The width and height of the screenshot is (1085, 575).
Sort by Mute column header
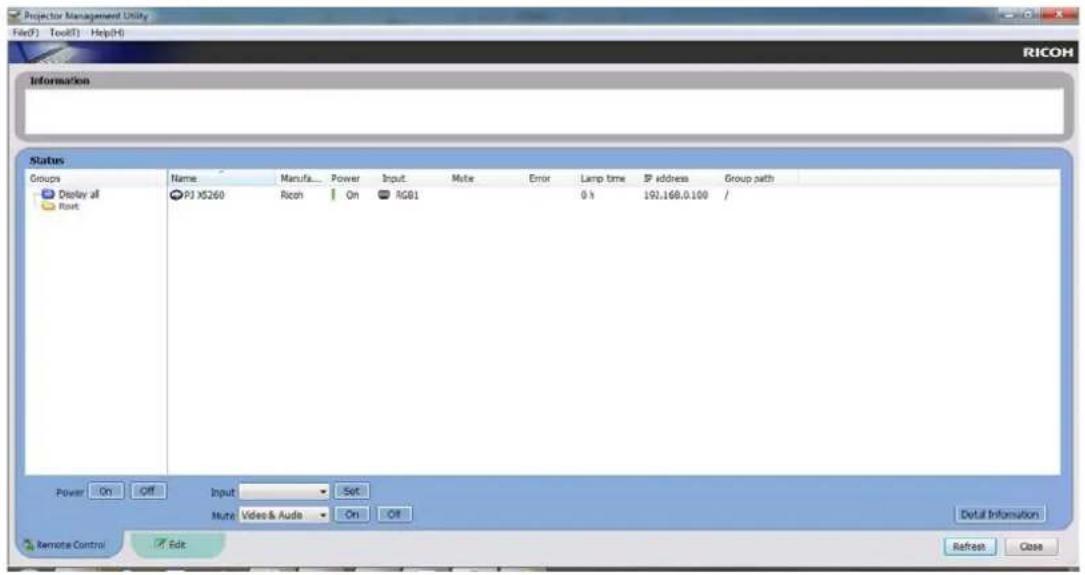point(486,179)
